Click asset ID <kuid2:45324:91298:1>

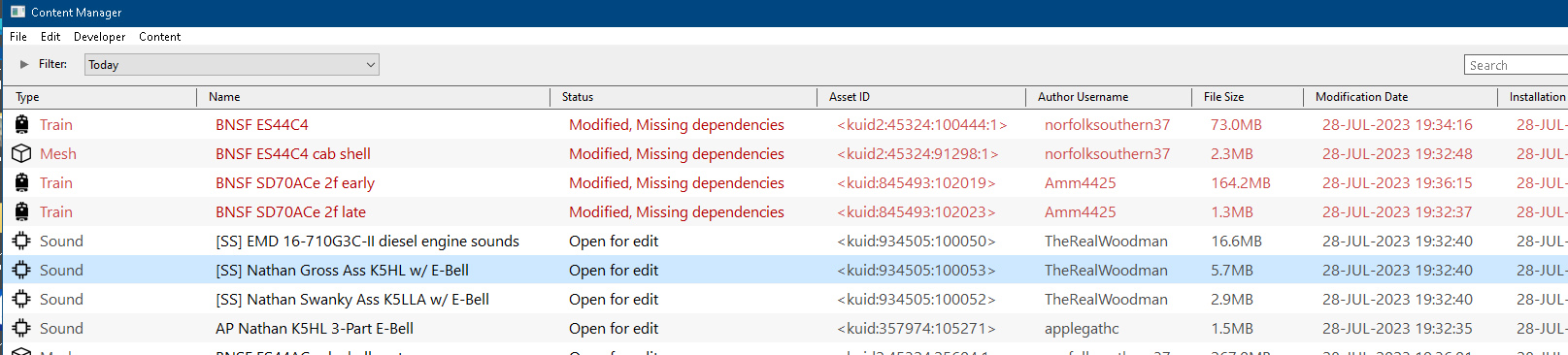[x=917, y=153]
